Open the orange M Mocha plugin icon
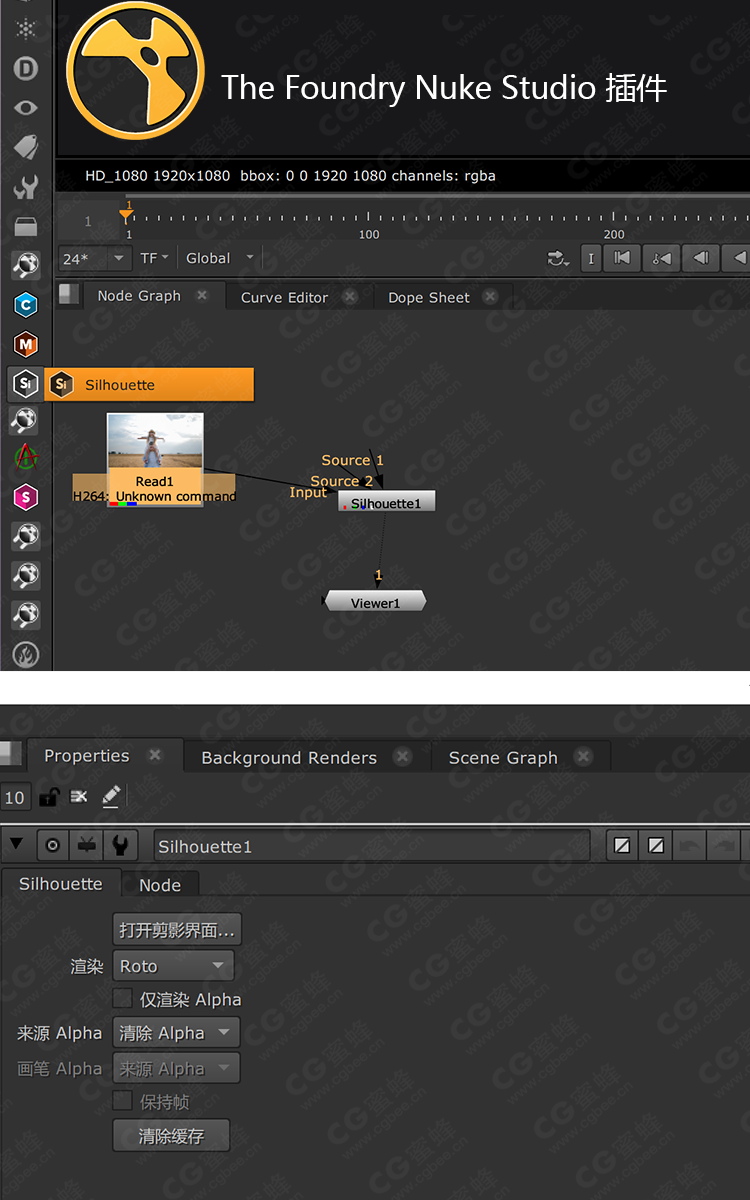750x1200 pixels. click(26, 345)
